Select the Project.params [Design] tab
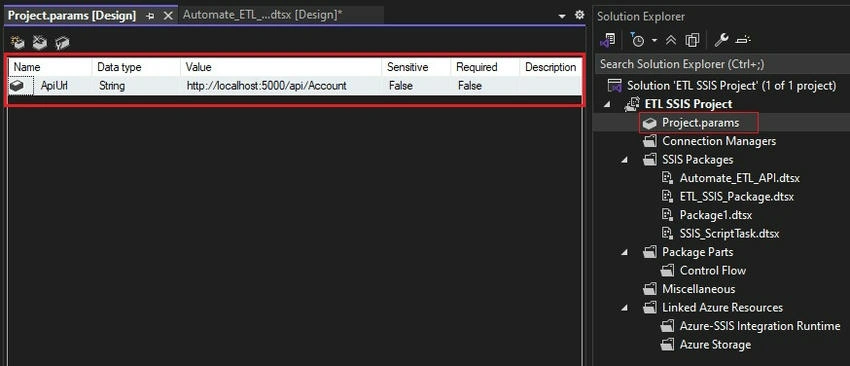Screen dimensions: 850x366 [72, 16]
